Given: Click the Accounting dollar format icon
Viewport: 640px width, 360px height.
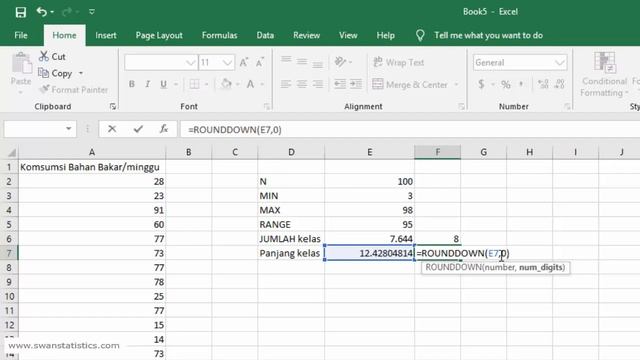Looking at the screenshot, I should [481, 84].
